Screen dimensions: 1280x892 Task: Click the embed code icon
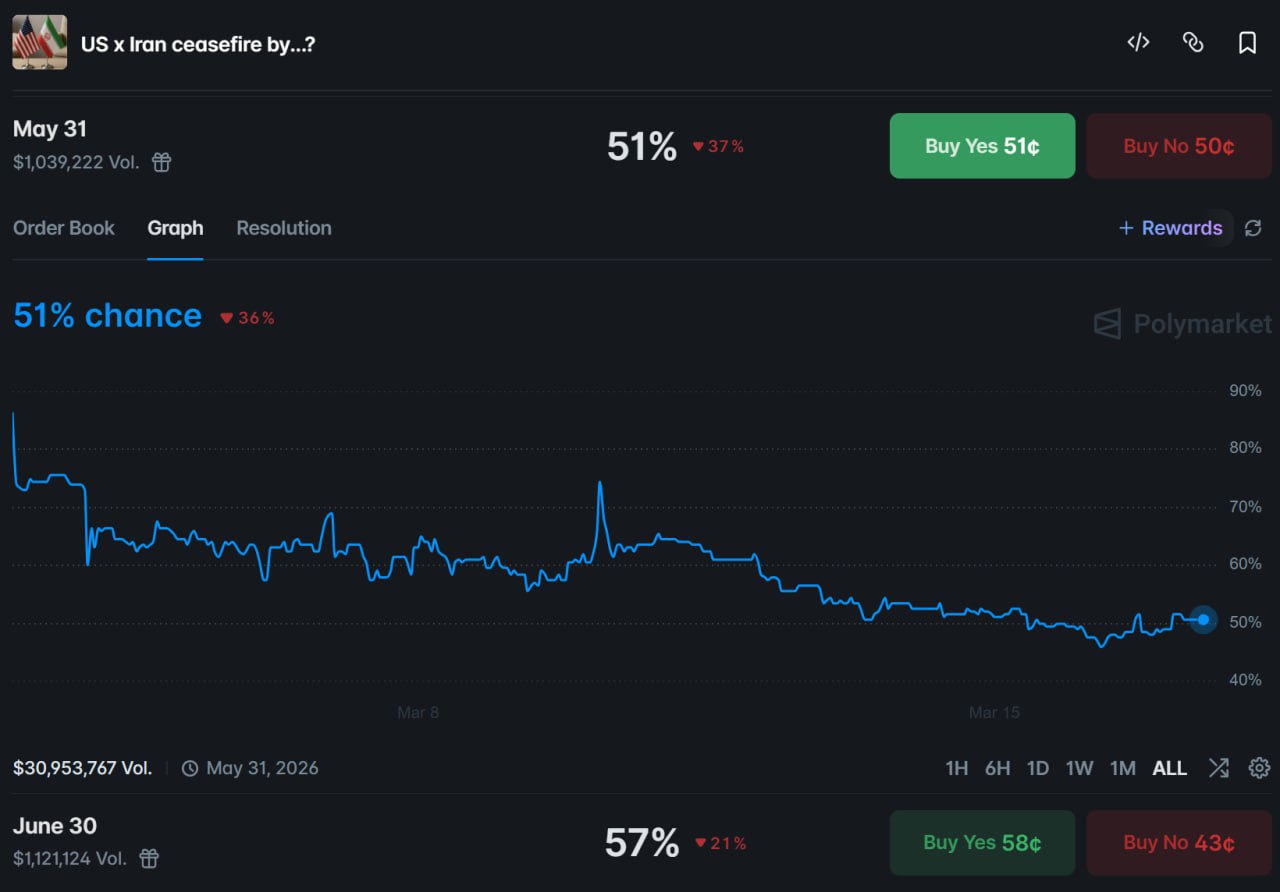pyautogui.click(x=1137, y=42)
